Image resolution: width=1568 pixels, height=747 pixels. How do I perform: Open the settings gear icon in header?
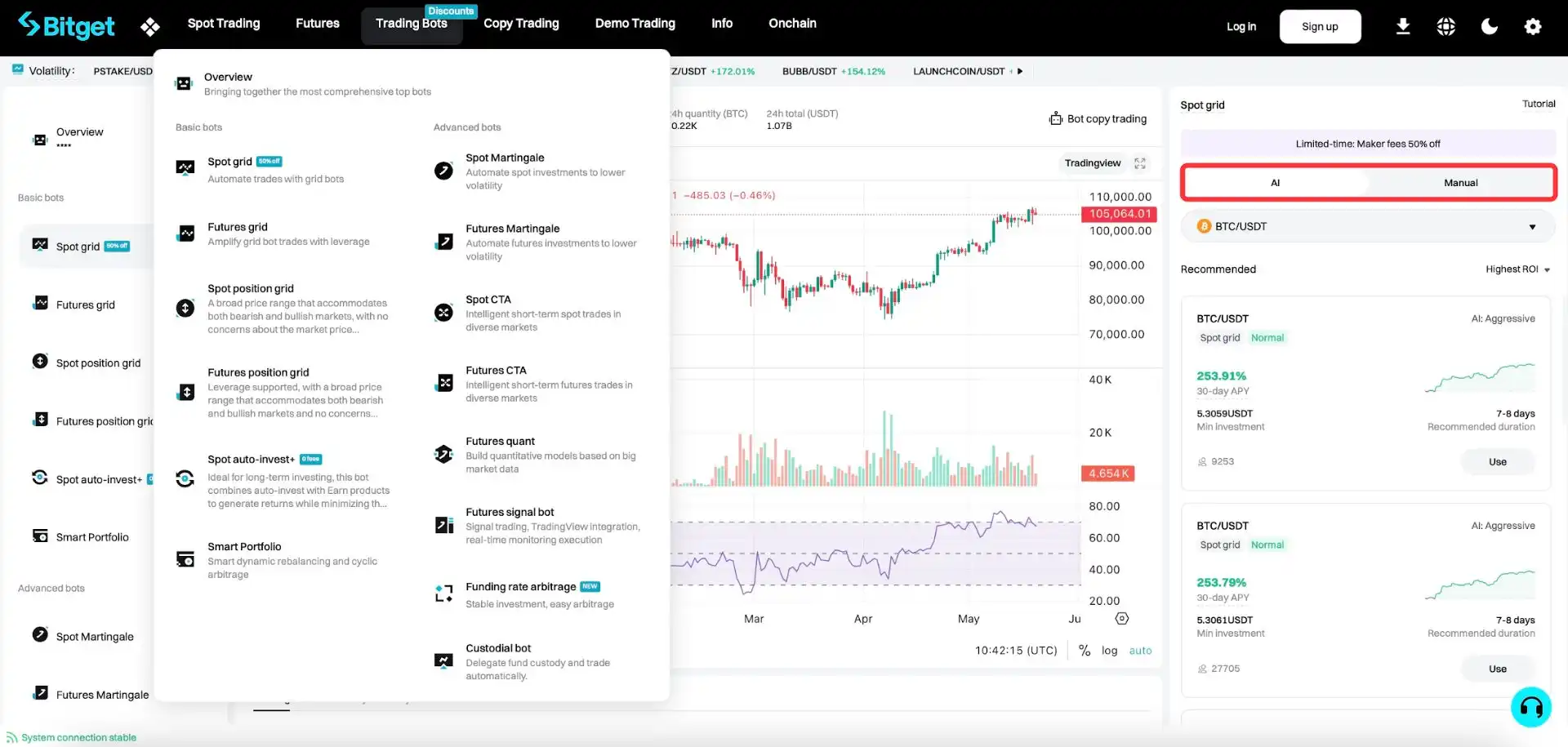[x=1532, y=27]
